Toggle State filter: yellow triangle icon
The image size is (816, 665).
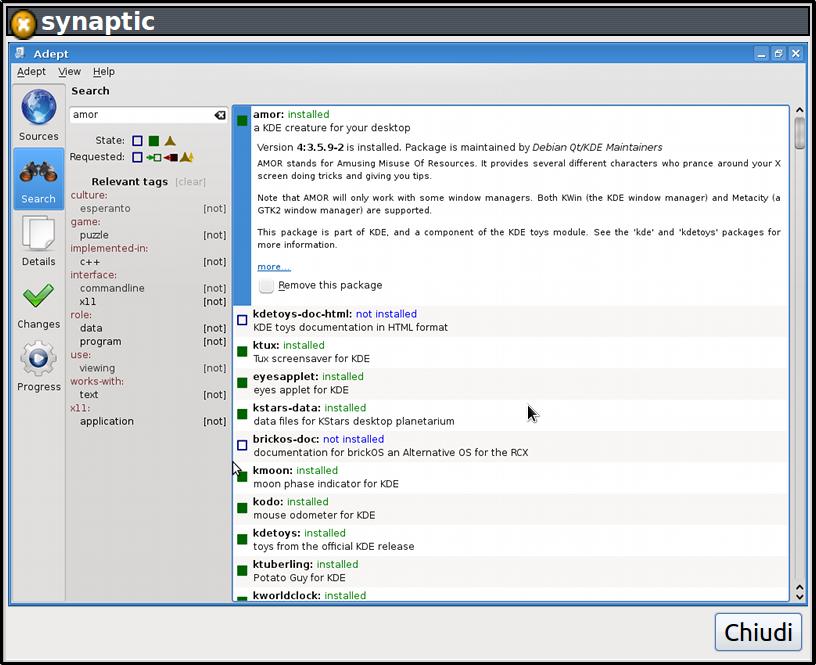click(170, 140)
